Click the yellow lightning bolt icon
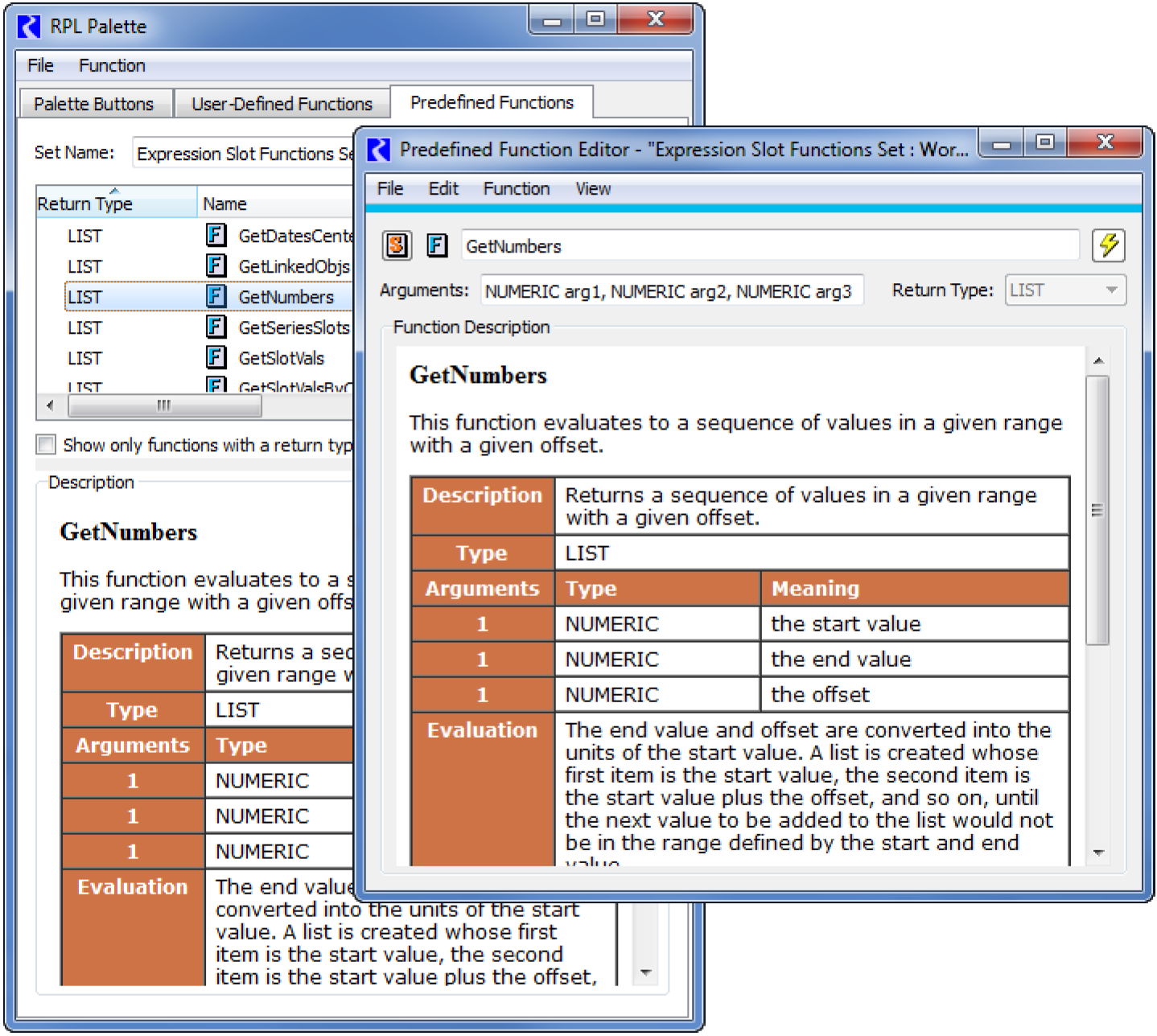 (x=1108, y=245)
